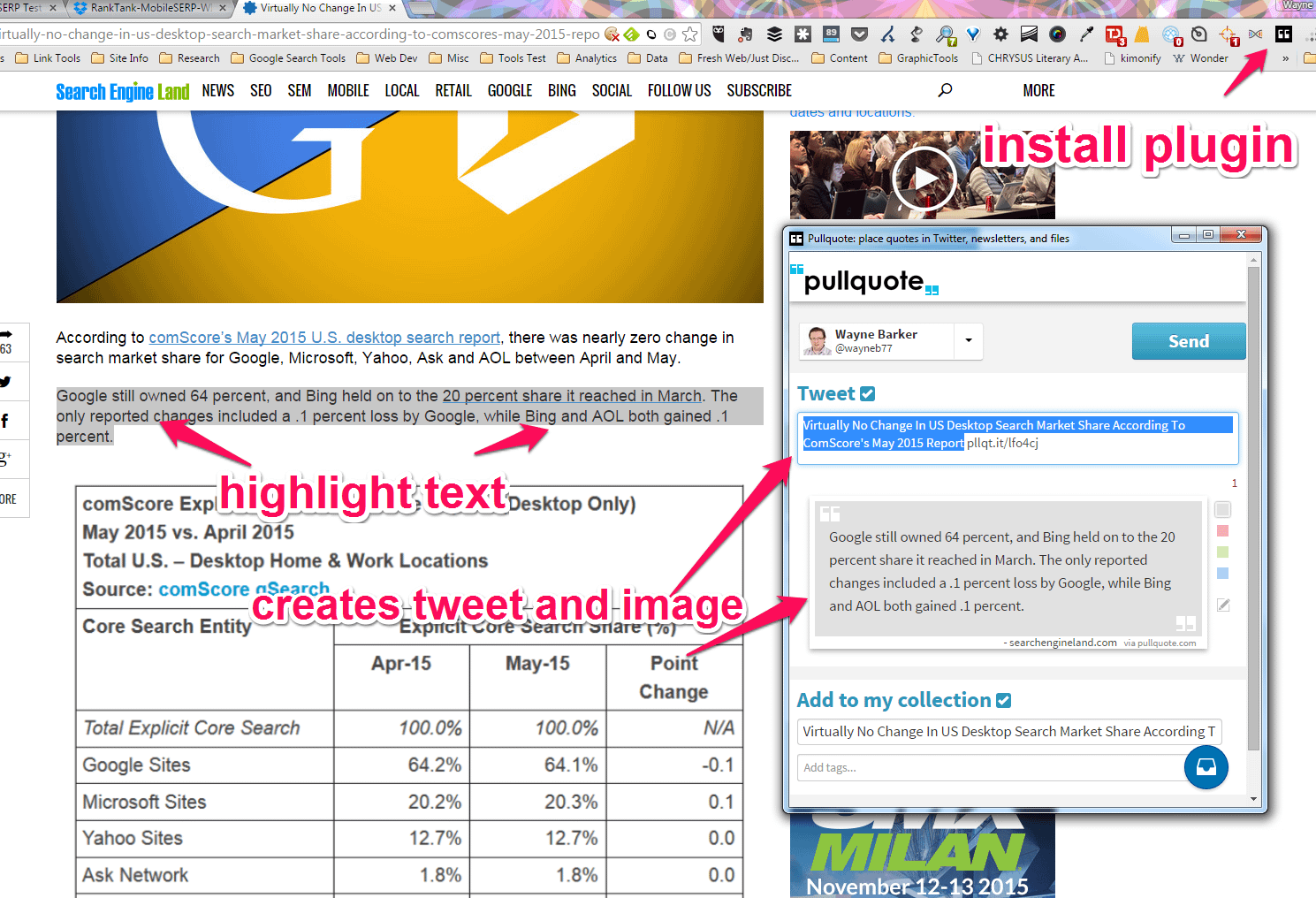Uncheck the Tweet checkbox
This screenshot has width=1316, height=898.
click(867, 394)
